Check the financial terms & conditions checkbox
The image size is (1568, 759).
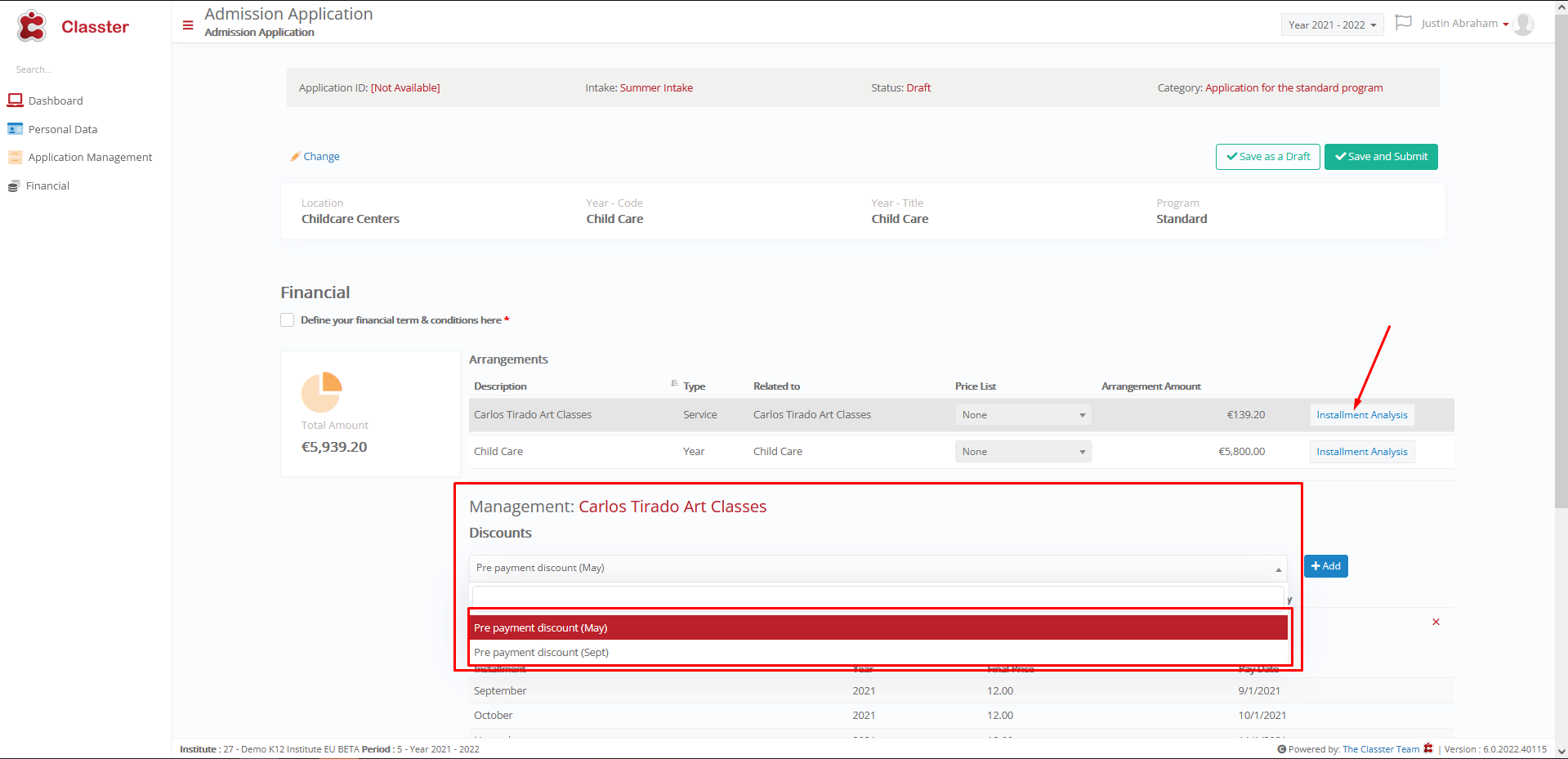point(287,320)
